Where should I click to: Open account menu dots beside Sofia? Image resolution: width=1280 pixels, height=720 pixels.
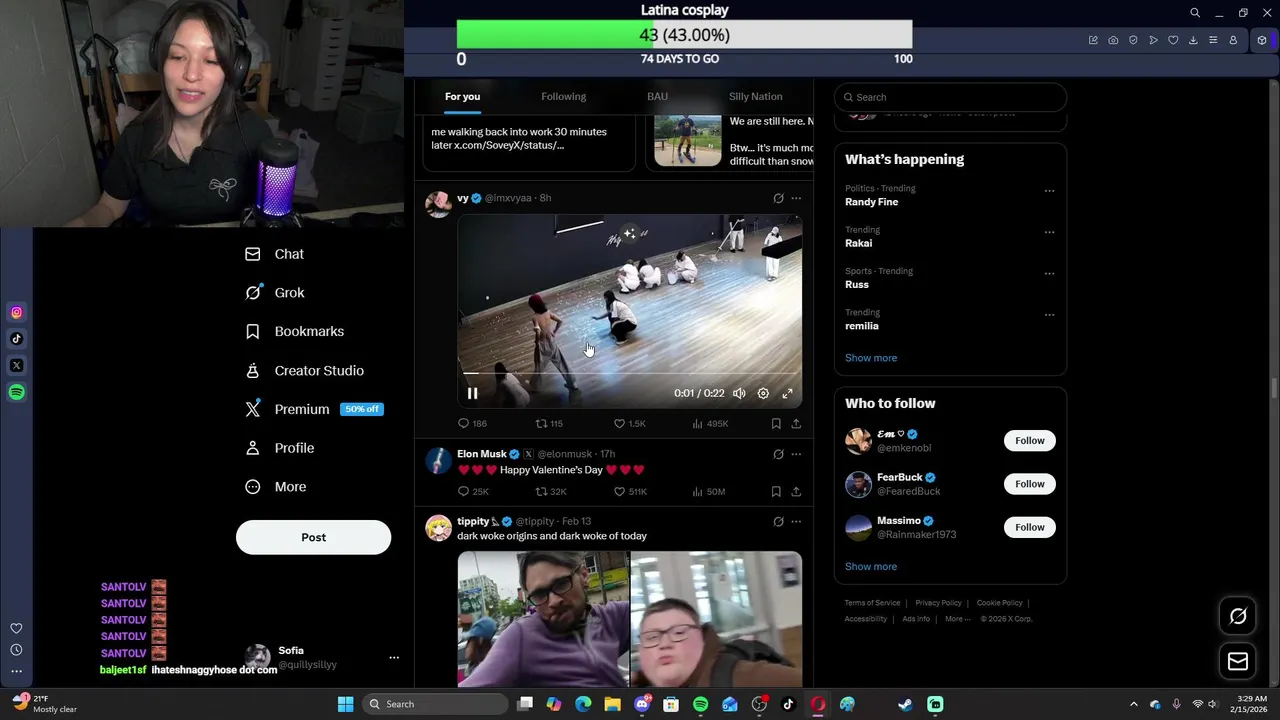pyautogui.click(x=394, y=658)
